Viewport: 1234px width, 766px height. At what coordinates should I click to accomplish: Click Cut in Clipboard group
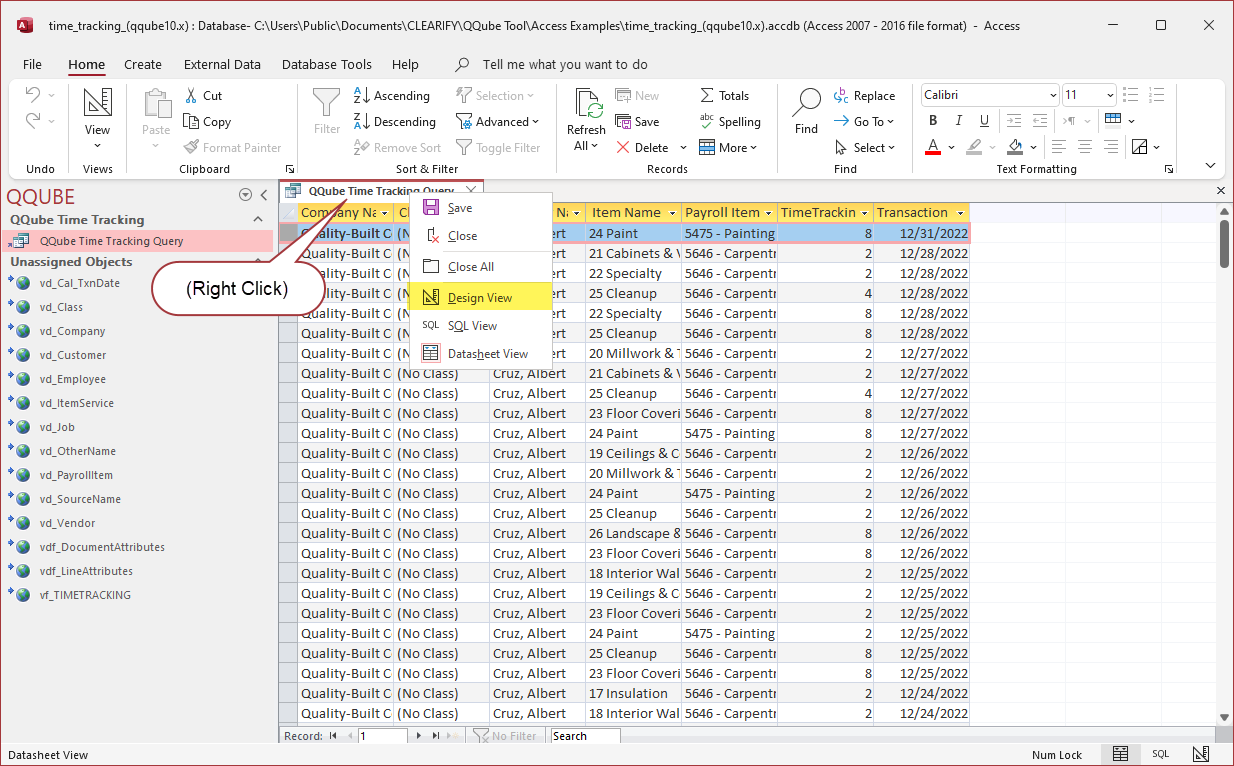pyautogui.click(x=203, y=96)
